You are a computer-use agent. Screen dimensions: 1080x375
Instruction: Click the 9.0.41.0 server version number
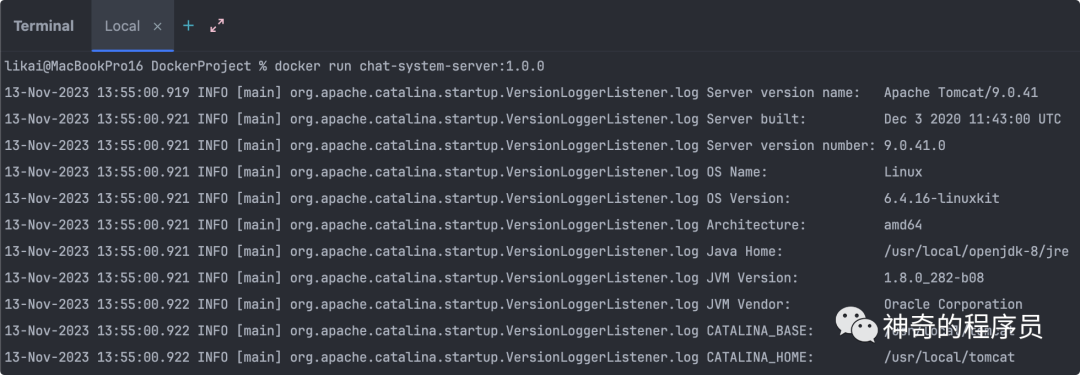point(915,146)
